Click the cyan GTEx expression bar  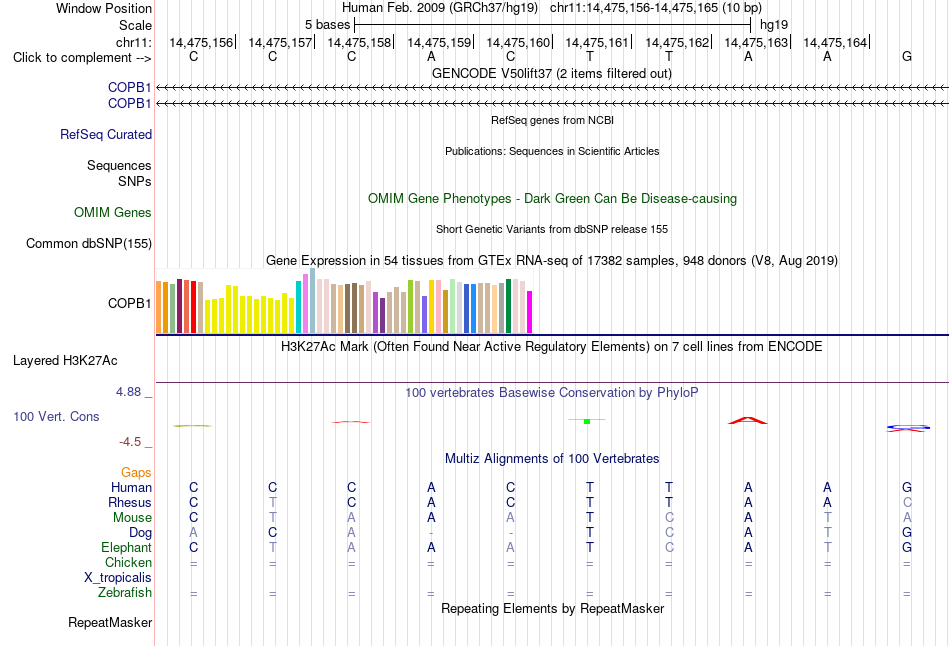299,307
